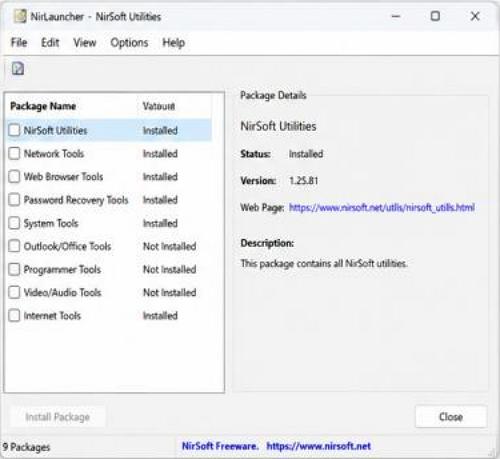Tick the System Tools checkbox
This screenshot has width=500, height=459.
click(x=14, y=223)
